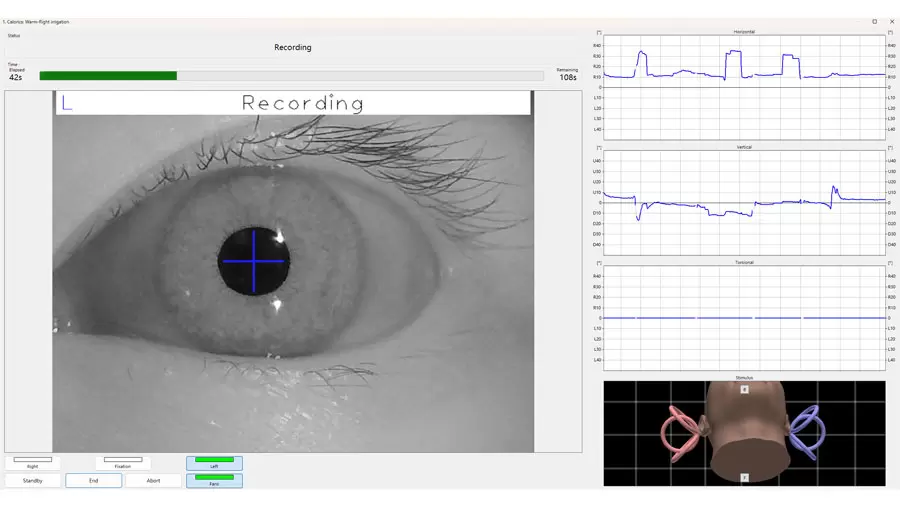Image resolution: width=900 pixels, height=507 pixels.
Task: Click the blue L eye indicator in video header
Action: pos(67,102)
